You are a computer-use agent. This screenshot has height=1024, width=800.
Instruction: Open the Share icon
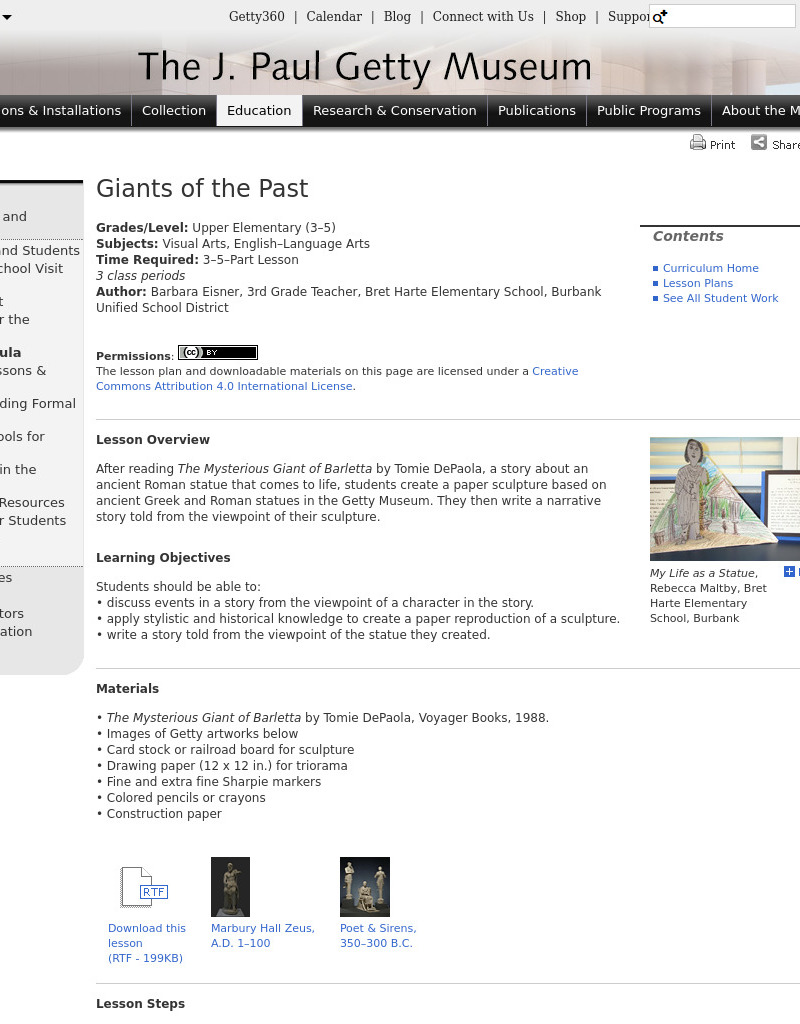pos(758,143)
